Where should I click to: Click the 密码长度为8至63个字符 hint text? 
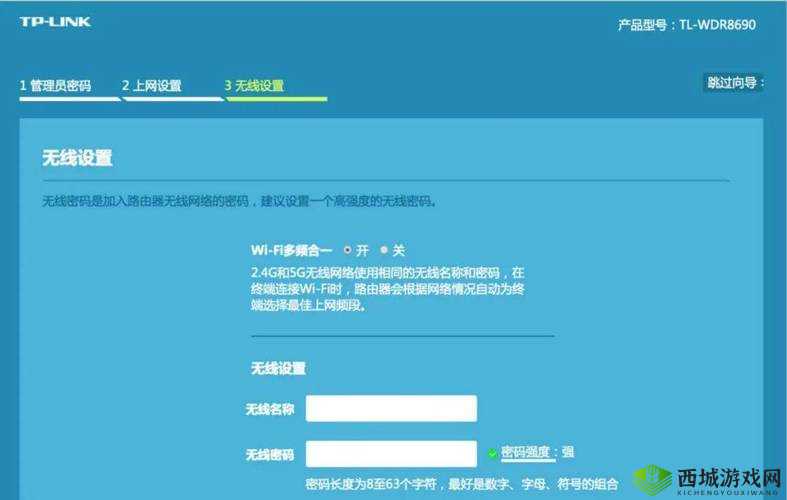coord(462,484)
